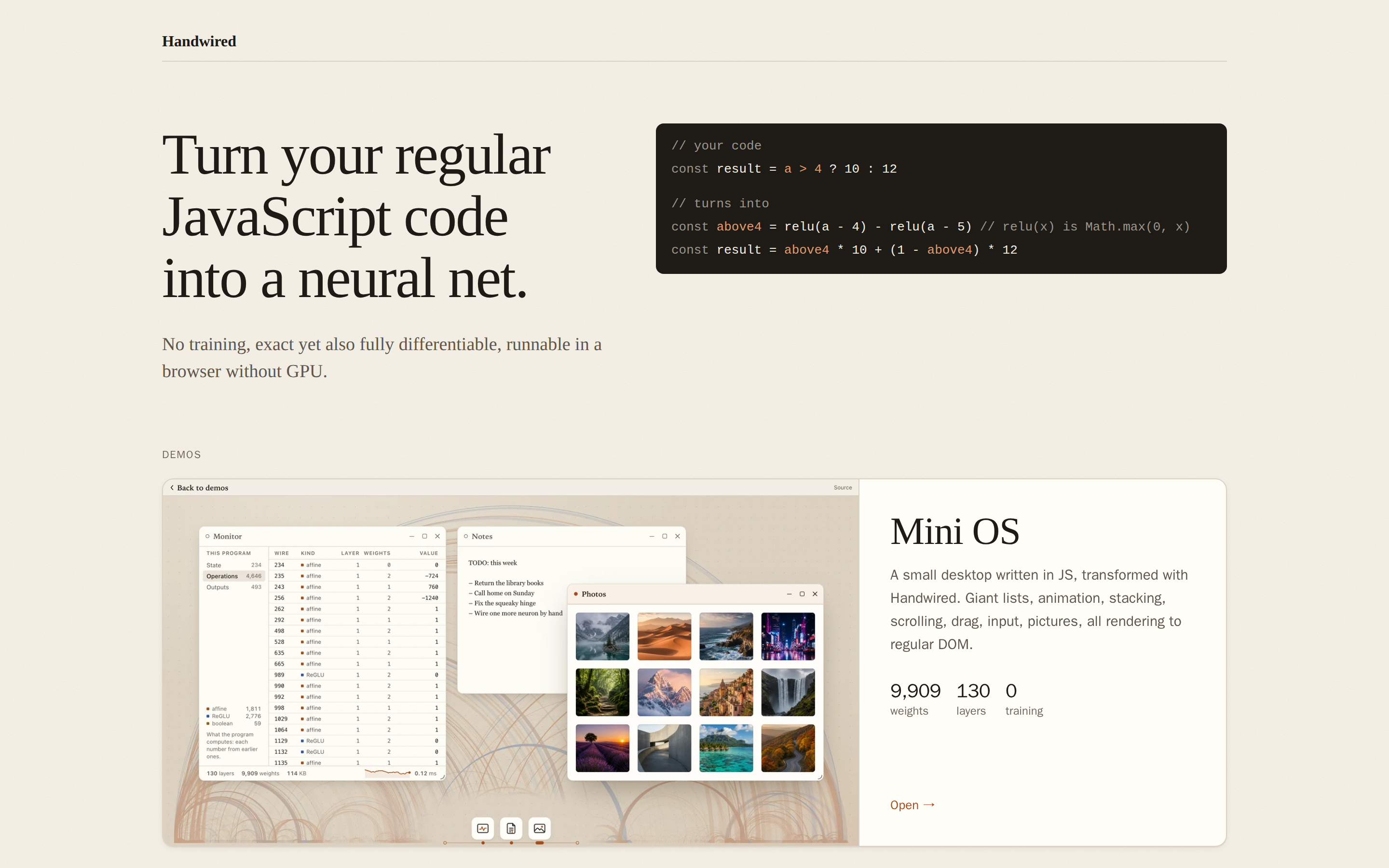Open the Monitor app dock icon

pyautogui.click(x=483, y=828)
